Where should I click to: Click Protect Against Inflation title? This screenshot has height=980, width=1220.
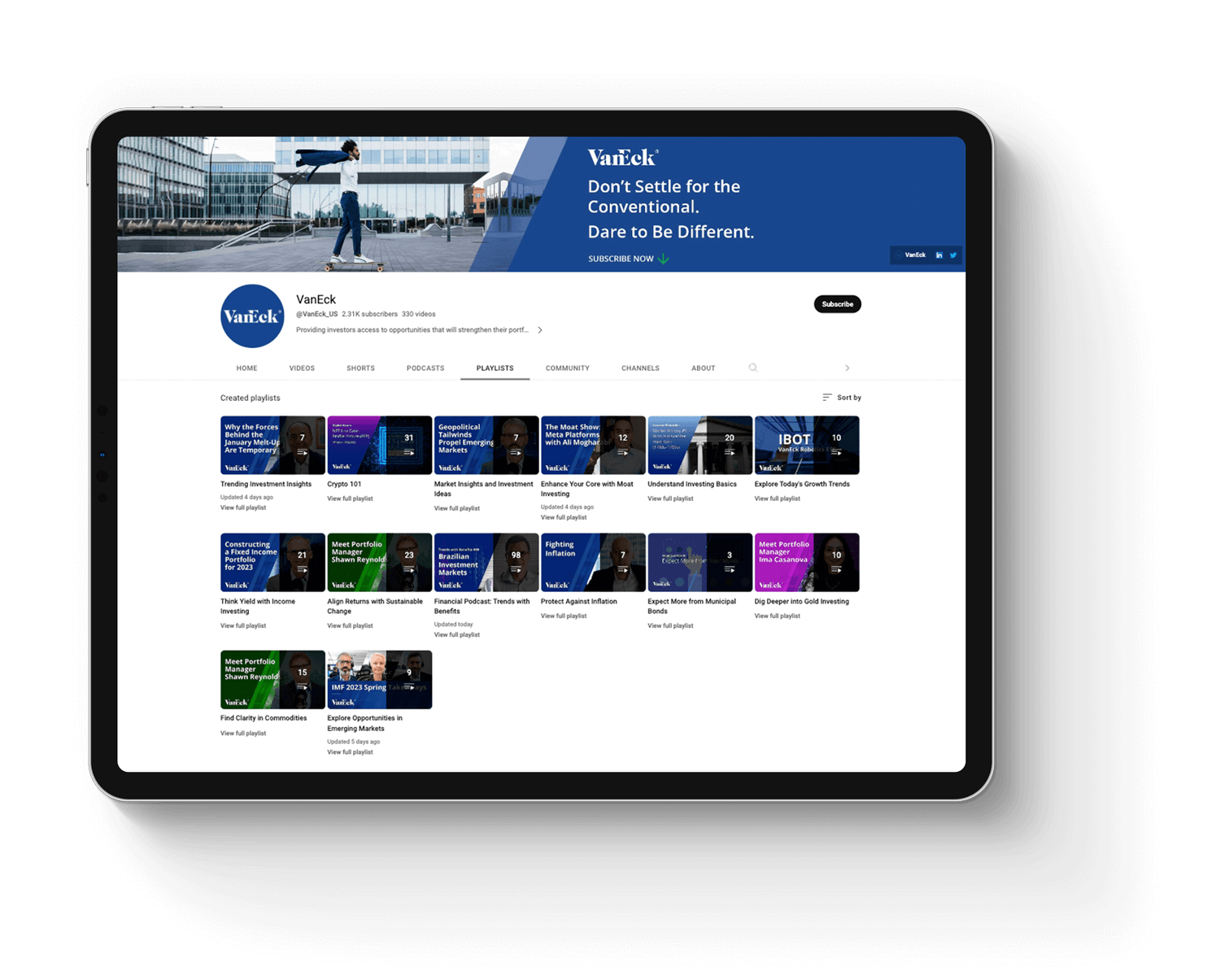tap(579, 601)
